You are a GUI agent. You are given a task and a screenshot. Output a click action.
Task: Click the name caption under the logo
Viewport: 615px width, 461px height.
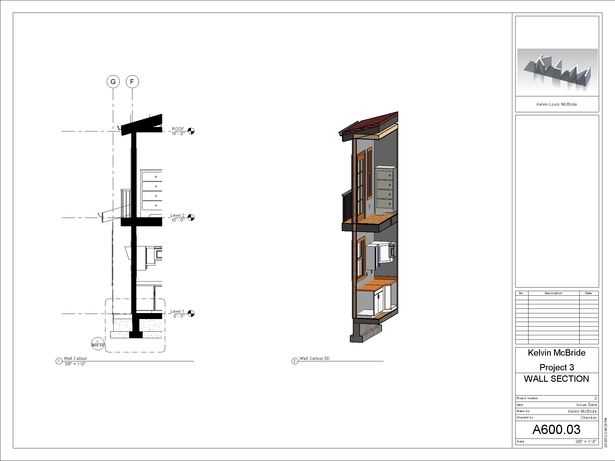tap(557, 104)
